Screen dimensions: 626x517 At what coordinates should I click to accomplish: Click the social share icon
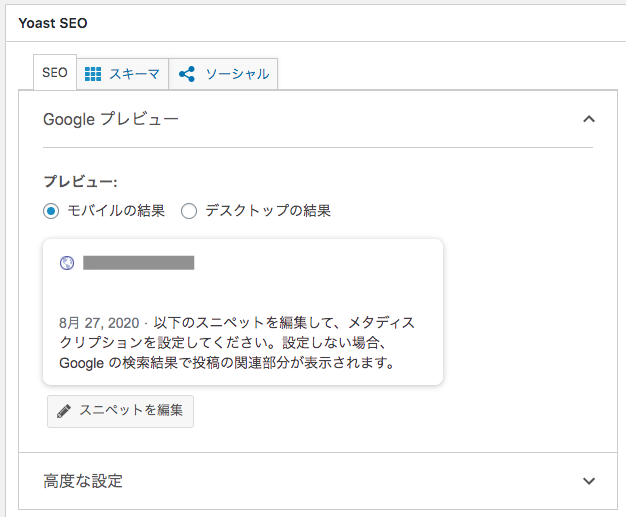187,74
